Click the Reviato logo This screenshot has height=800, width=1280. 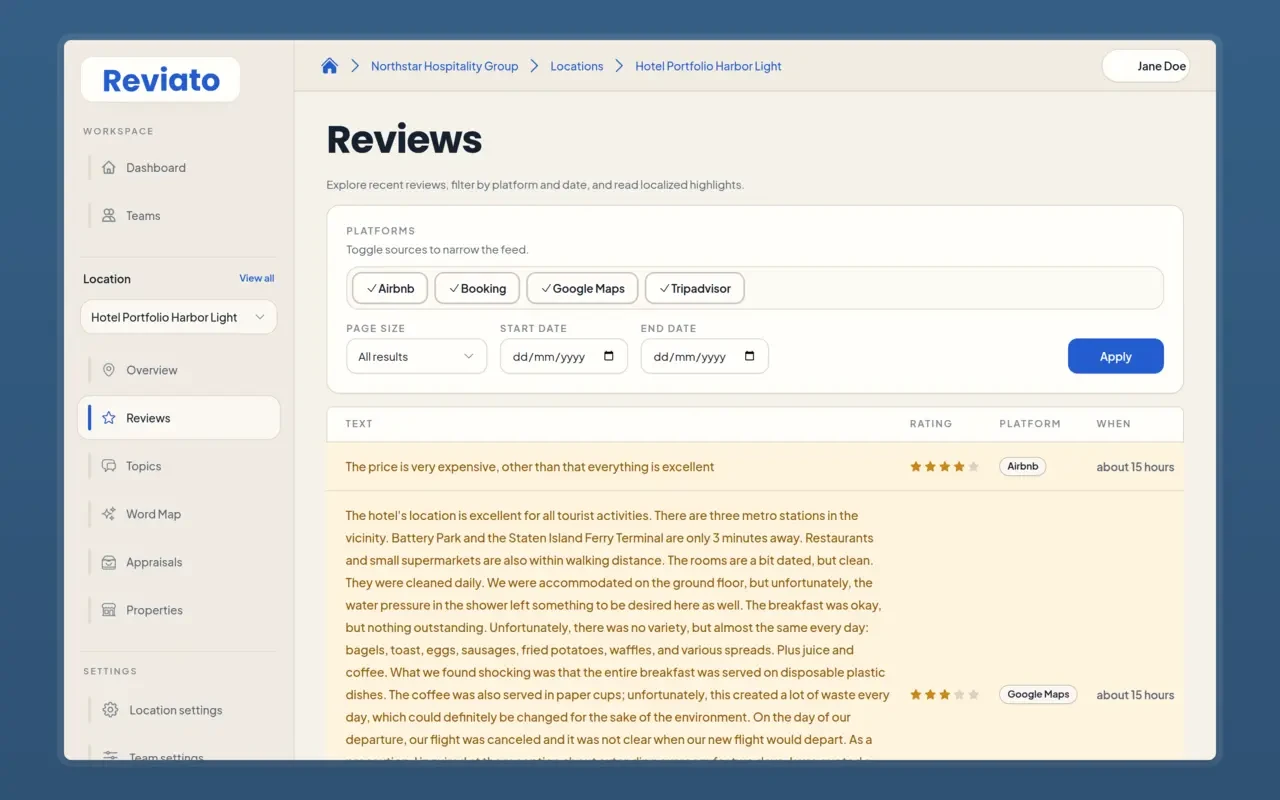click(160, 80)
